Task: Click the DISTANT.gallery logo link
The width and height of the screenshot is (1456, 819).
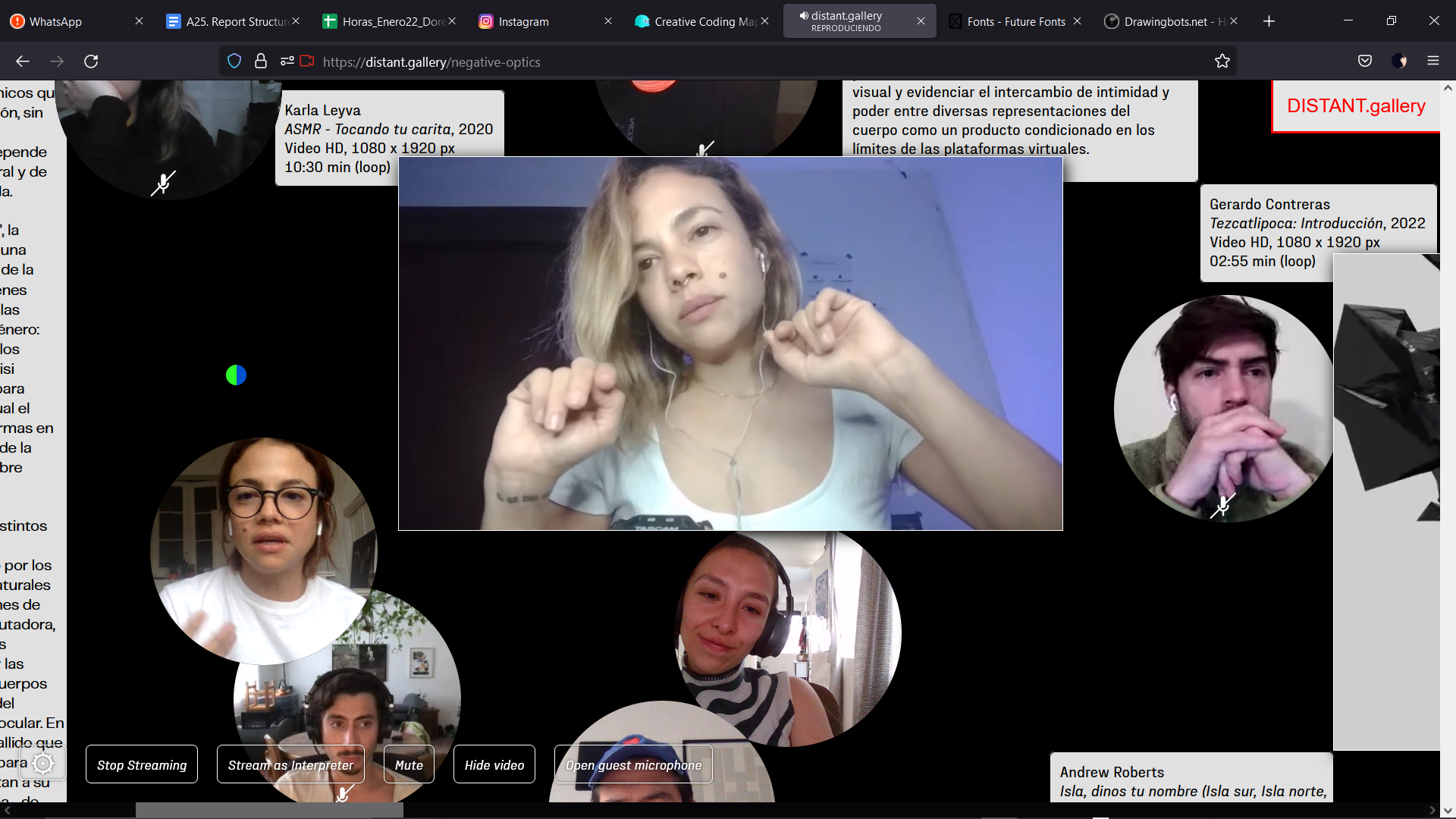Action: pyautogui.click(x=1356, y=106)
